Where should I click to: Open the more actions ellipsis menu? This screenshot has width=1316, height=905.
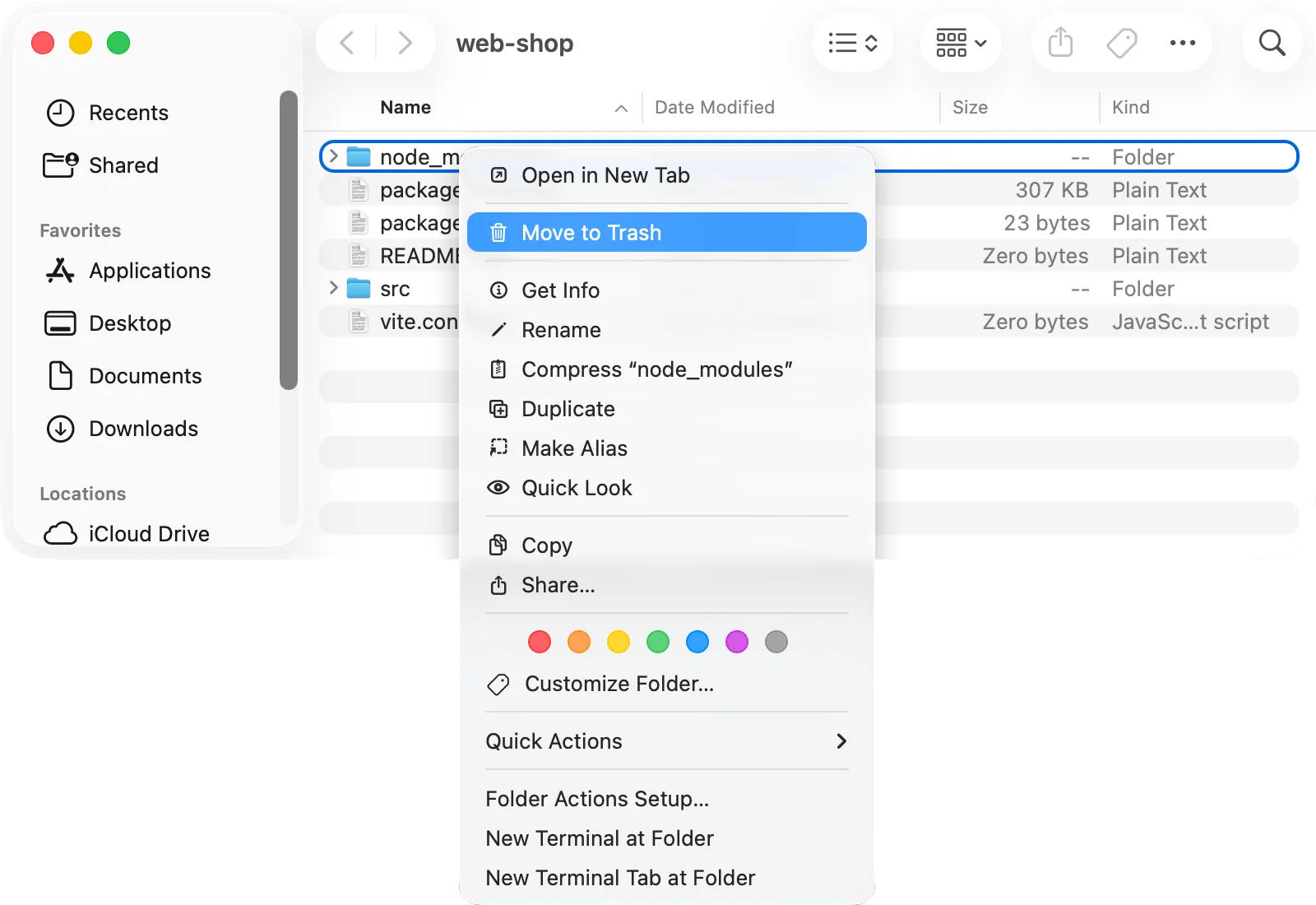[1183, 43]
